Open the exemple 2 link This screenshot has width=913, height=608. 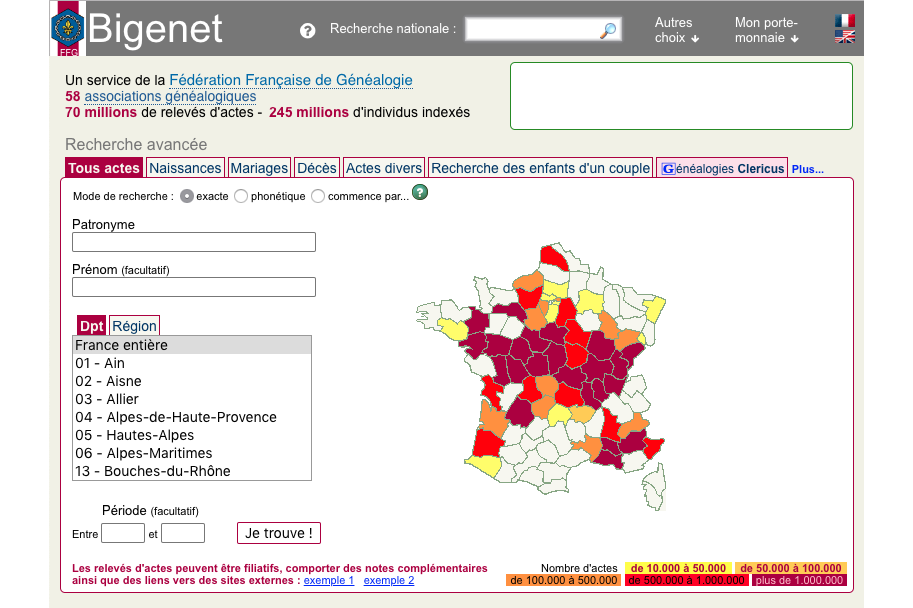[389, 581]
